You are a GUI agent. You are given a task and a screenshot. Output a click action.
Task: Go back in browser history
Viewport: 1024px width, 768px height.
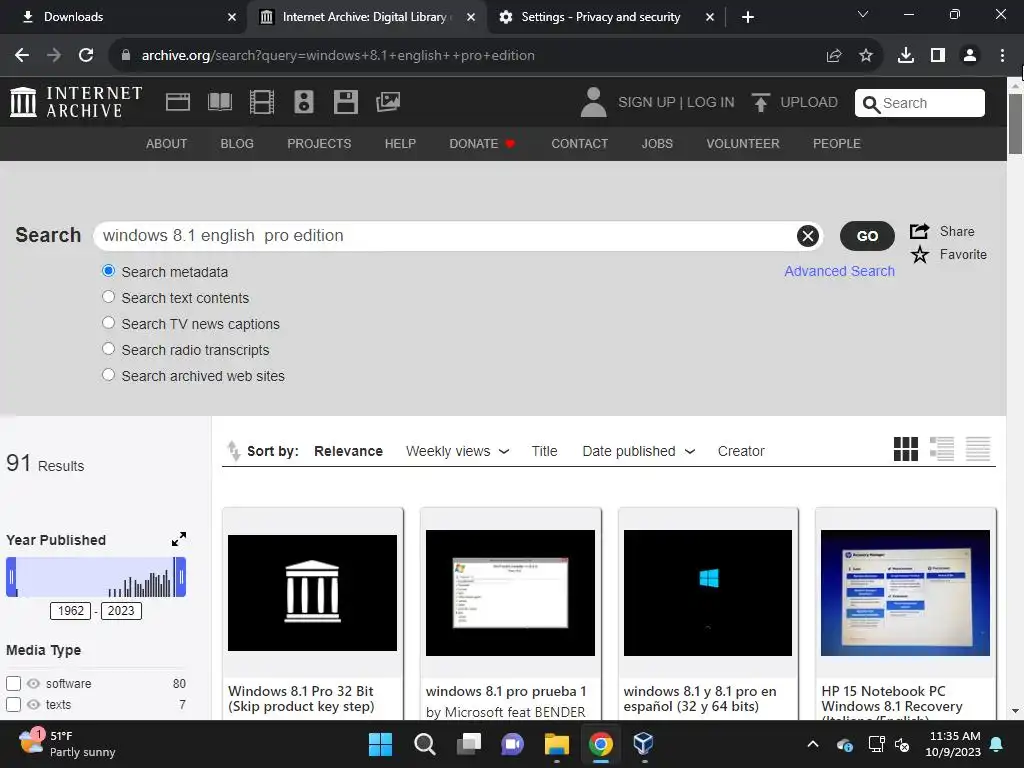tap(22, 56)
